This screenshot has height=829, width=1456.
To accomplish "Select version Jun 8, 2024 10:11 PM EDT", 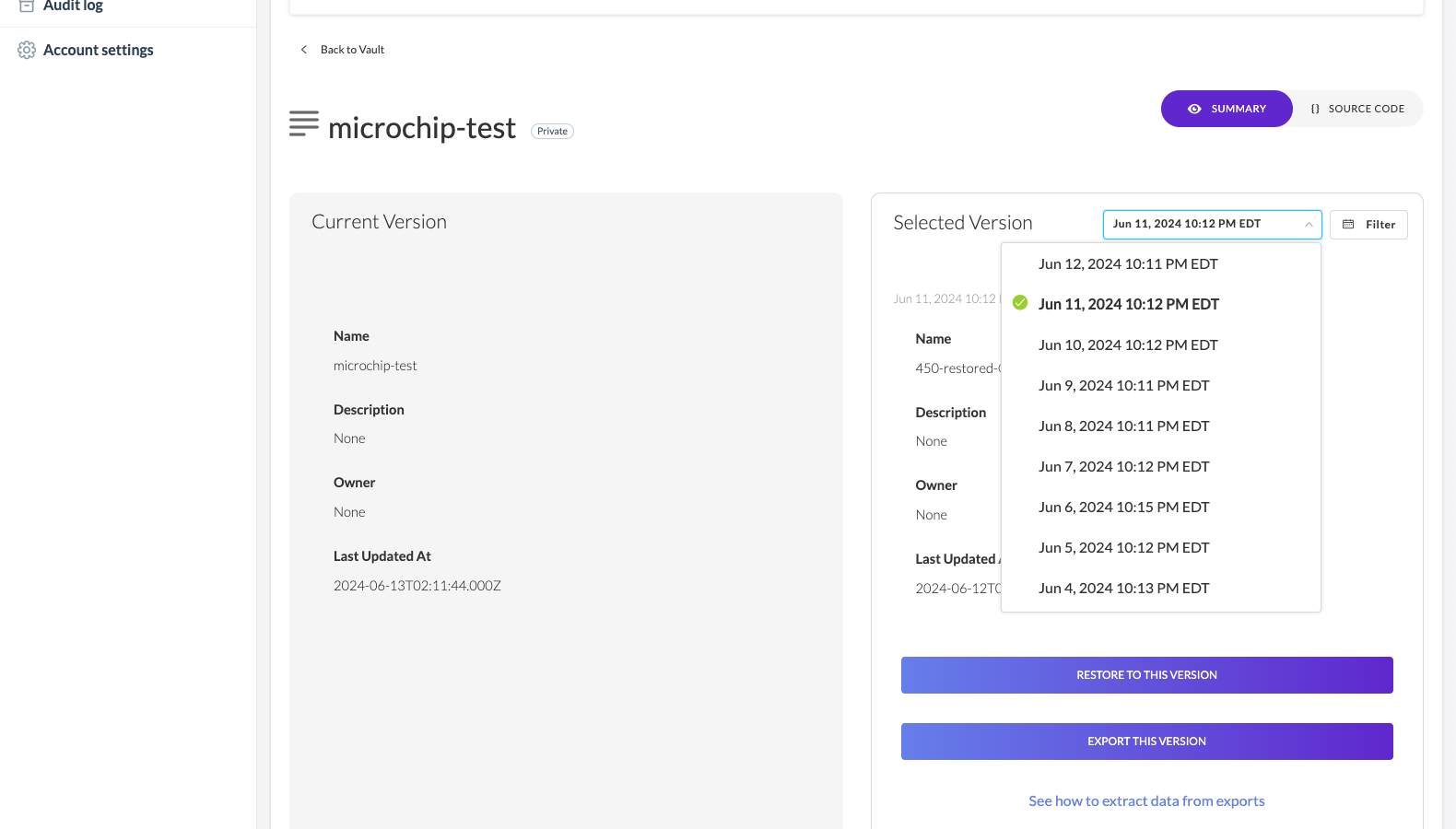I will tap(1161, 426).
